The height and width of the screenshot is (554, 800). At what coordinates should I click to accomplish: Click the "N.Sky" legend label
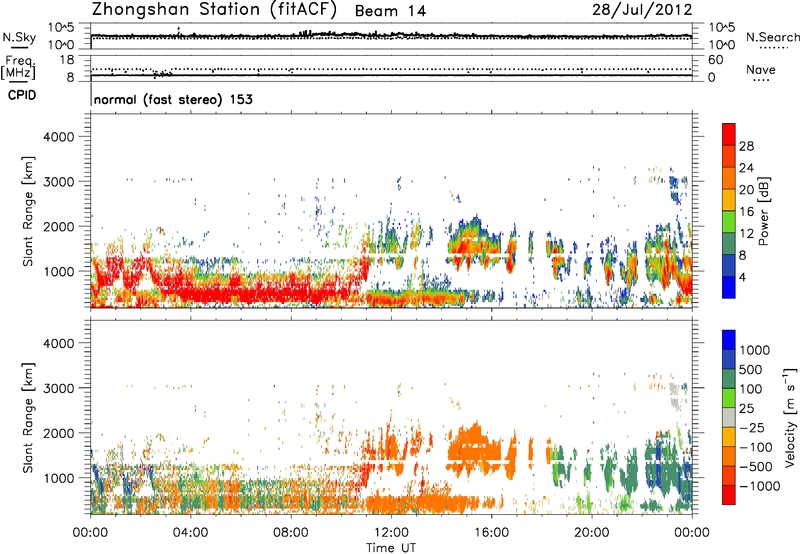coord(19,37)
